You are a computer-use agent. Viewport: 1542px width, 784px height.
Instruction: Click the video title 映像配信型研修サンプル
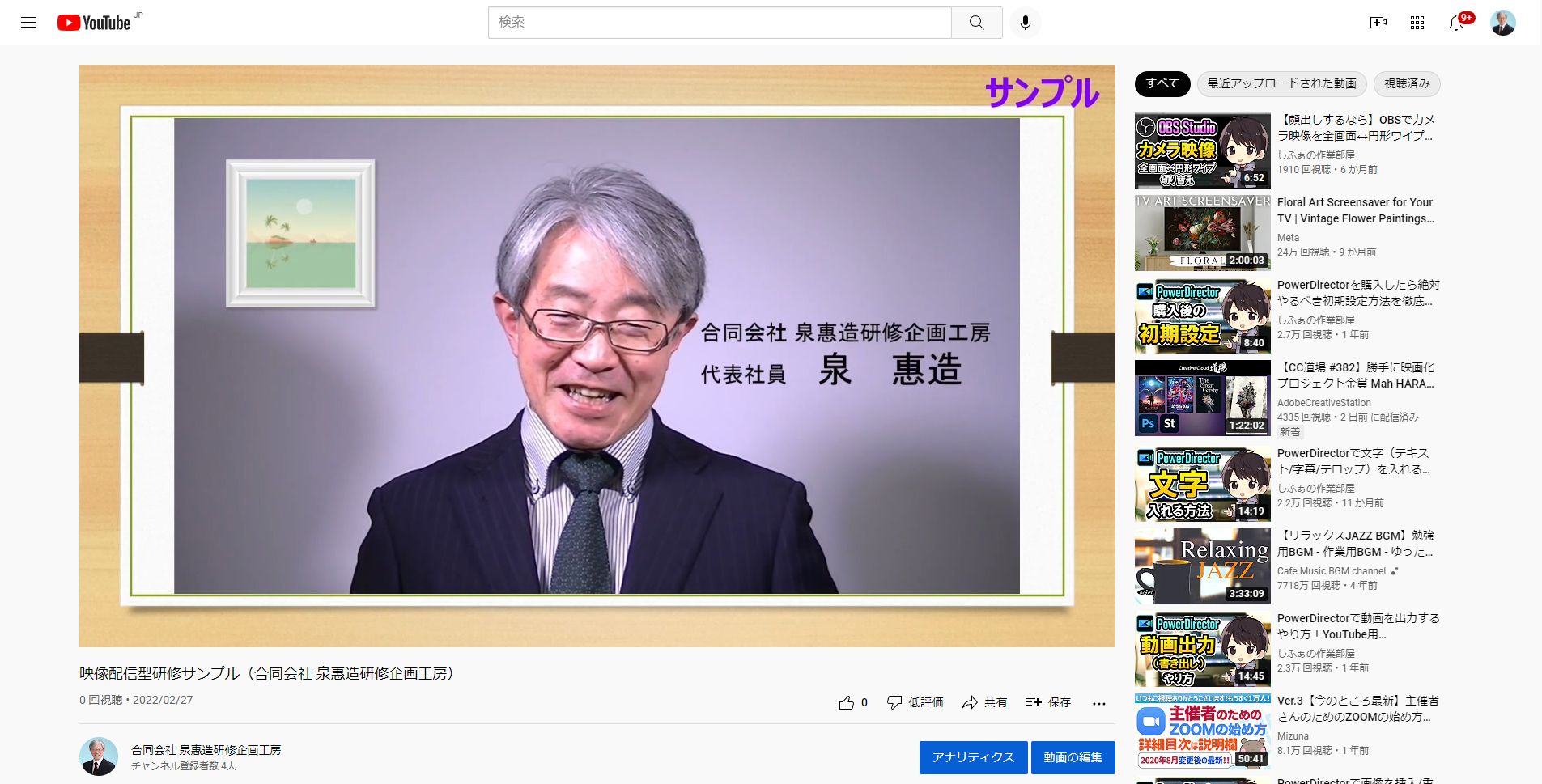(270, 673)
